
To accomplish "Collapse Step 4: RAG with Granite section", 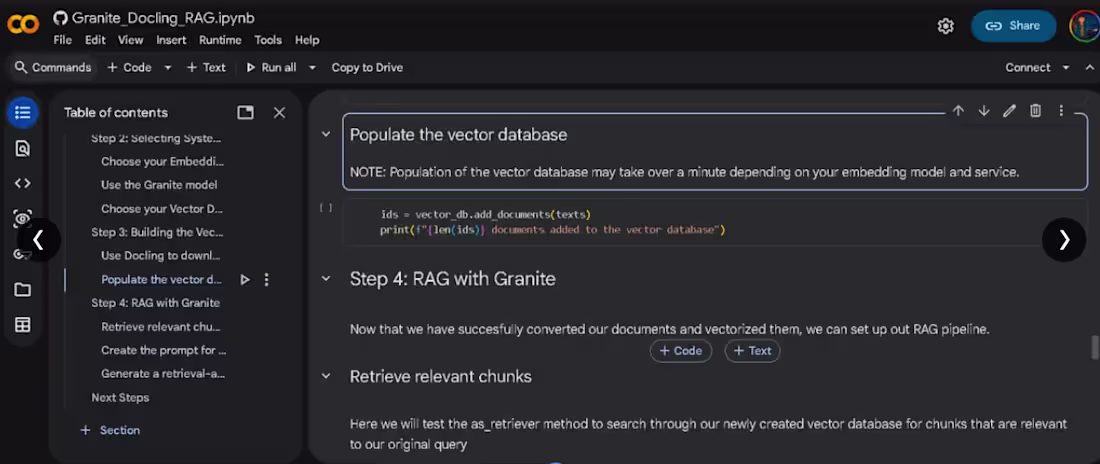I will (x=326, y=279).
